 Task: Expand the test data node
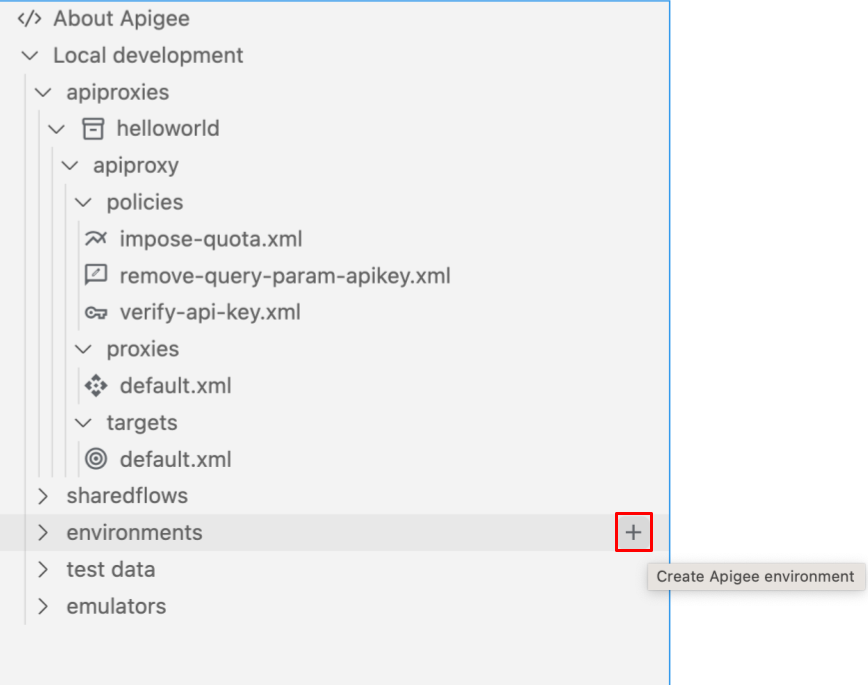click(42, 569)
